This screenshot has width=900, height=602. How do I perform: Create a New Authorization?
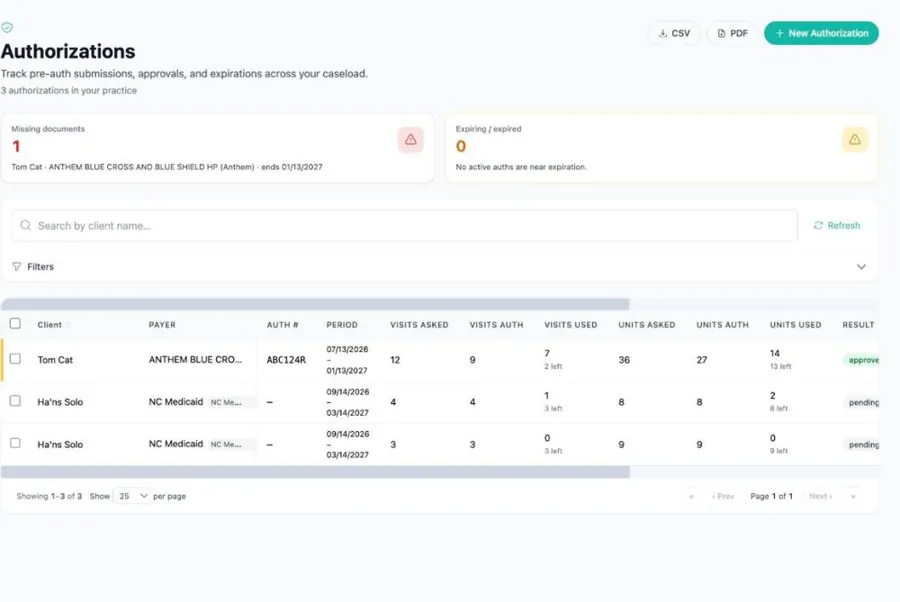coord(821,33)
